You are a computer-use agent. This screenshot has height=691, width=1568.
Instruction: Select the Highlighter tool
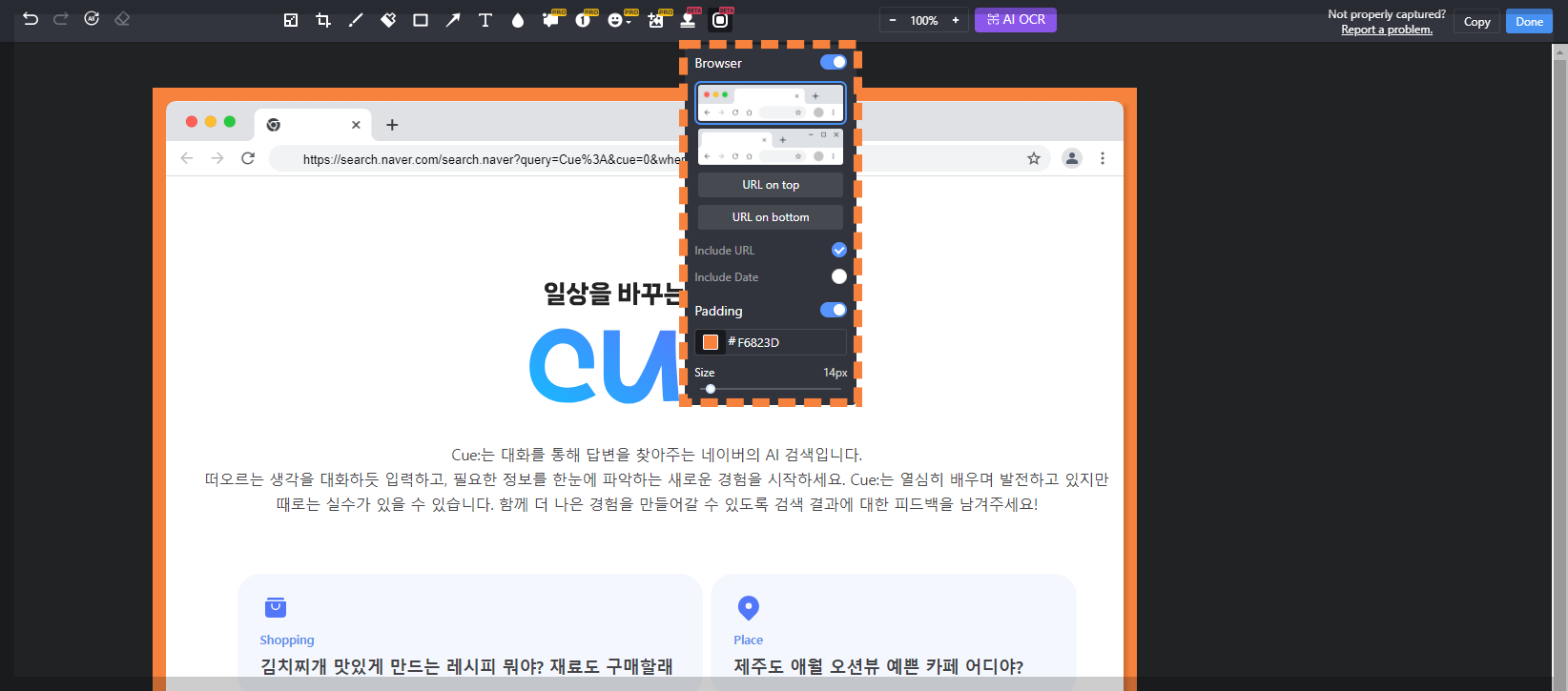[388, 20]
